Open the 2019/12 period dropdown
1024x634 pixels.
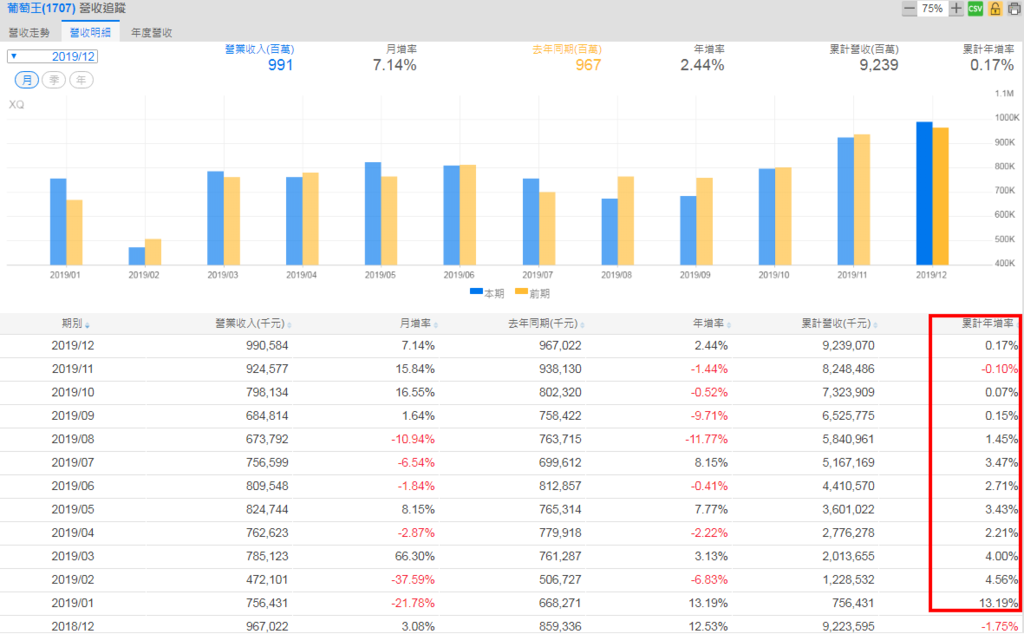point(52,56)
